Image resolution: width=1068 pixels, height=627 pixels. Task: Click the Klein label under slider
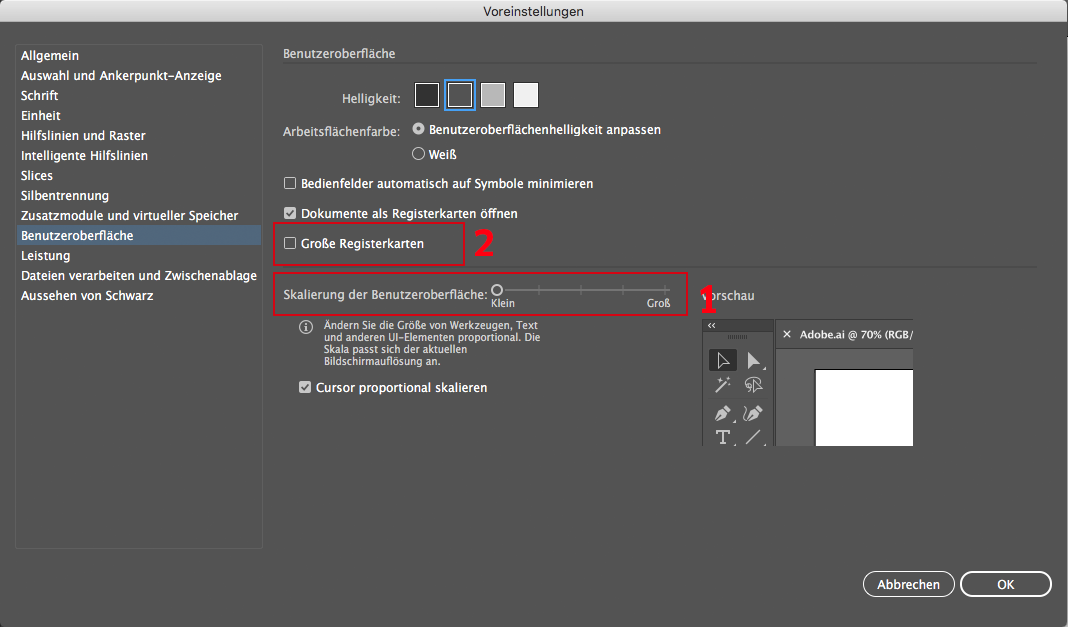[x=503, y=303]
